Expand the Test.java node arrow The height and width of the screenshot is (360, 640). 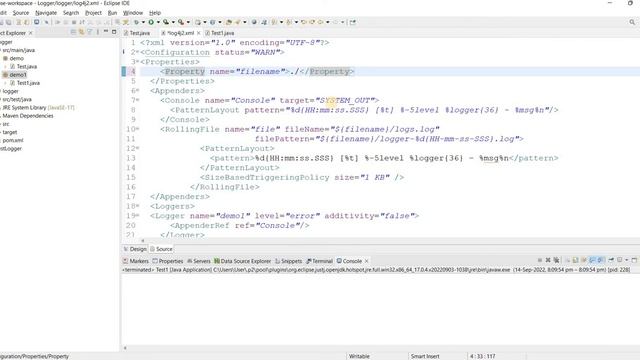click(5, 67)
